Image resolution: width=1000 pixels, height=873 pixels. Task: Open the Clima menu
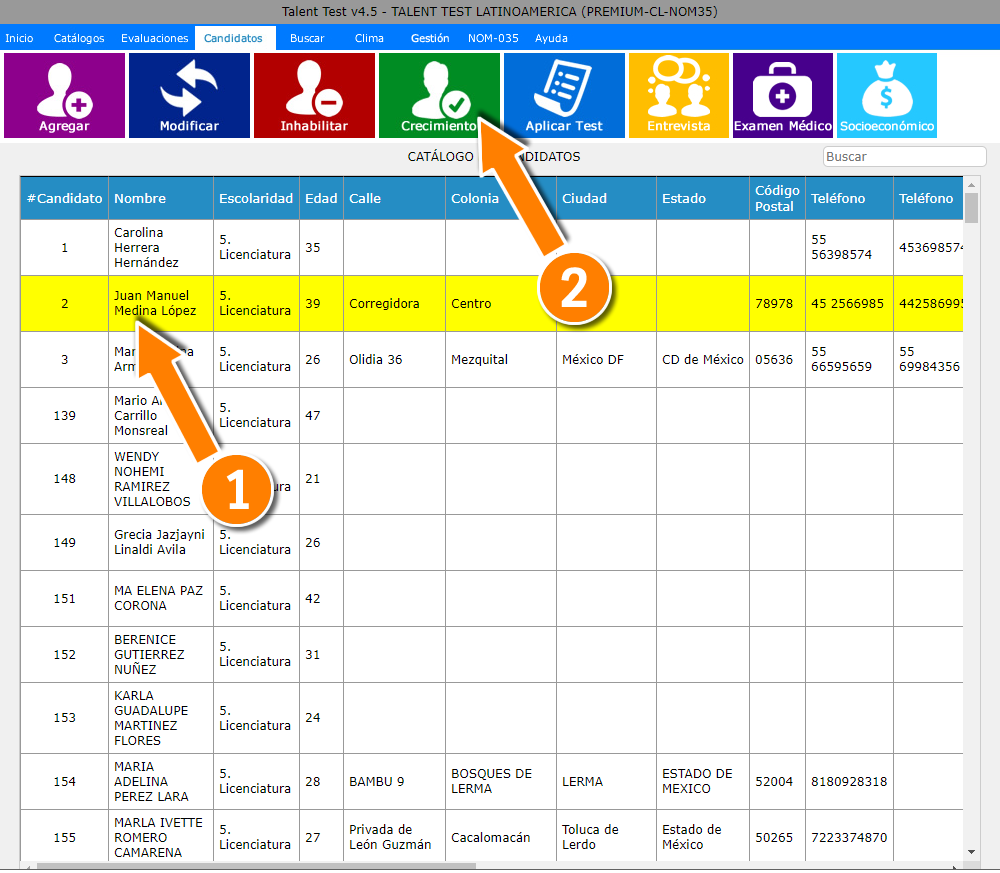coord(369,38)
